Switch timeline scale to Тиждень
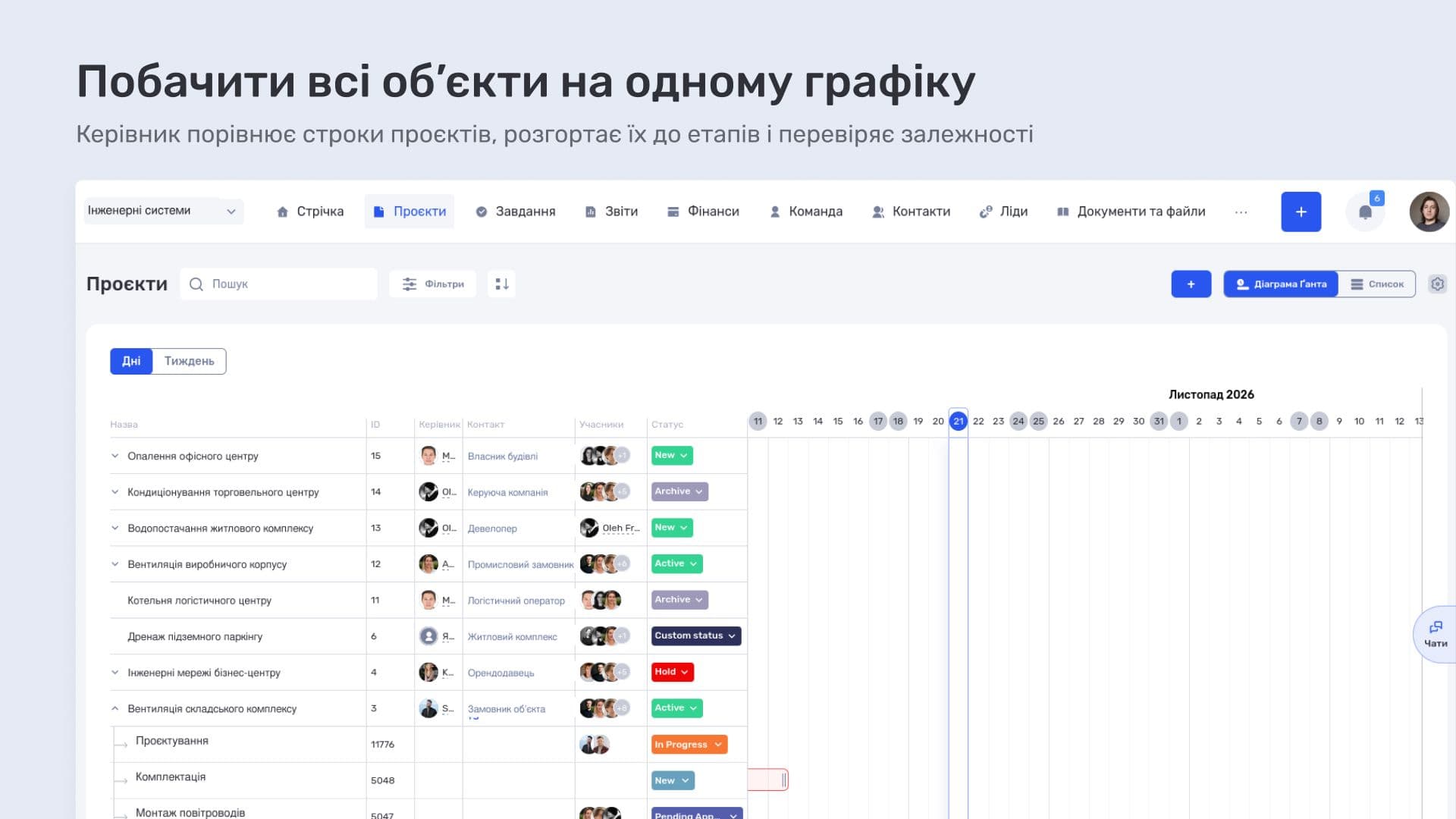1456x819 pixels. pyautogui.click(x=189, y=361)
